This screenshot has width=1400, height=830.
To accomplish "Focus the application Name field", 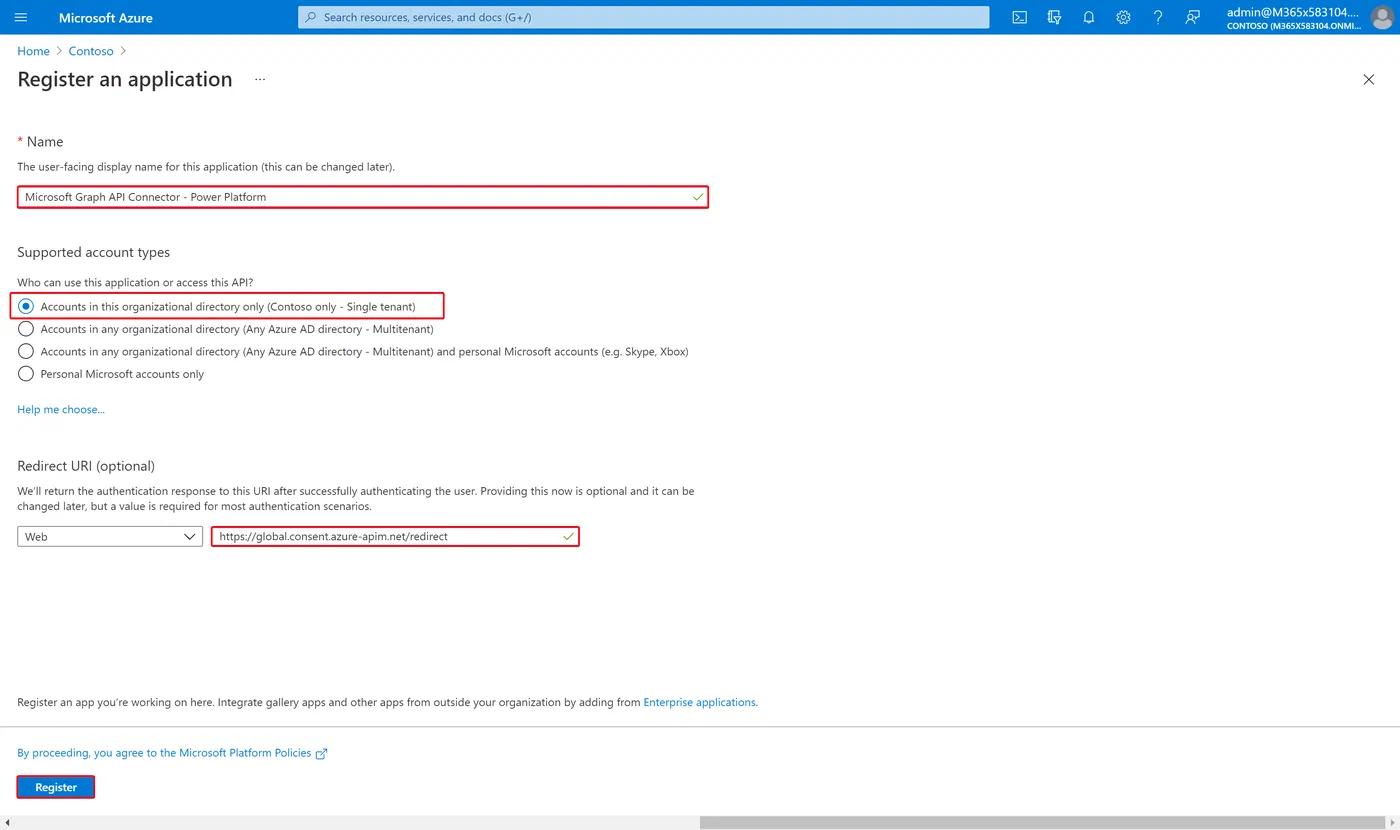I will click(x=363, y=197).
